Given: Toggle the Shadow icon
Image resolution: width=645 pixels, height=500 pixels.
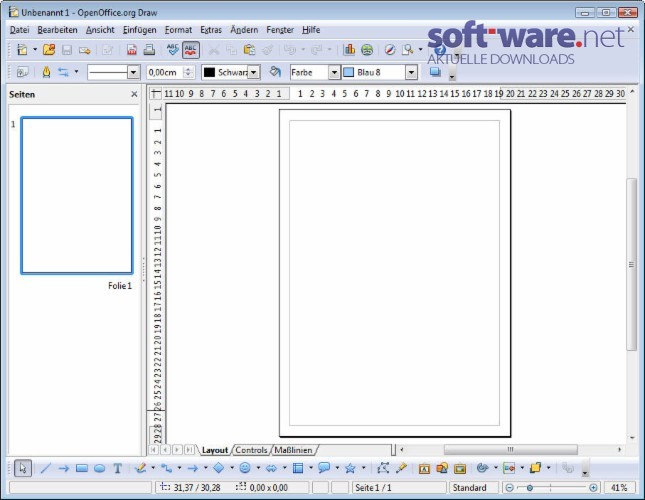Looking at the screenshot, I should click(x=435, y=72).
